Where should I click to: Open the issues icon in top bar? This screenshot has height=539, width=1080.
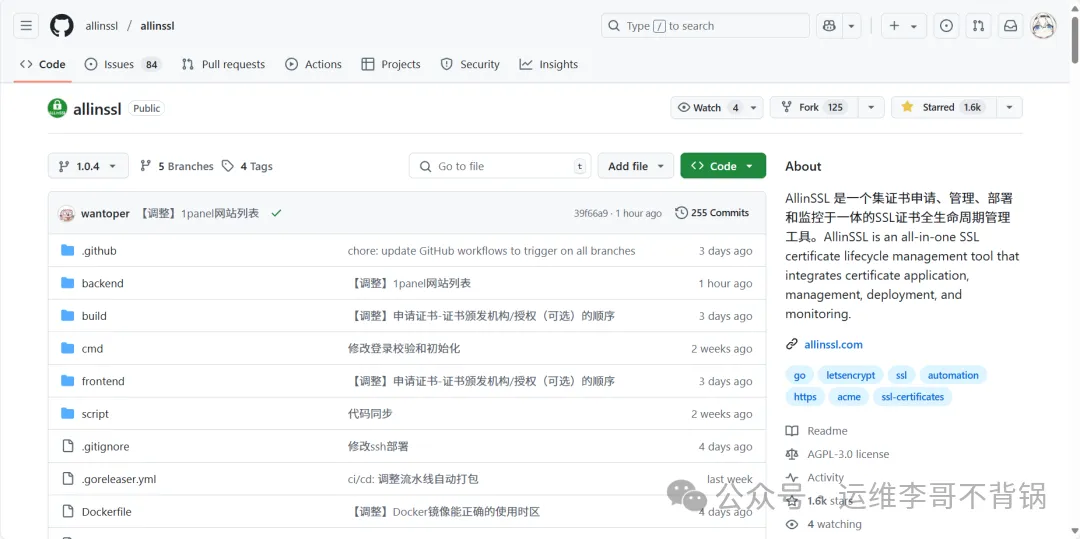[946, 26]
